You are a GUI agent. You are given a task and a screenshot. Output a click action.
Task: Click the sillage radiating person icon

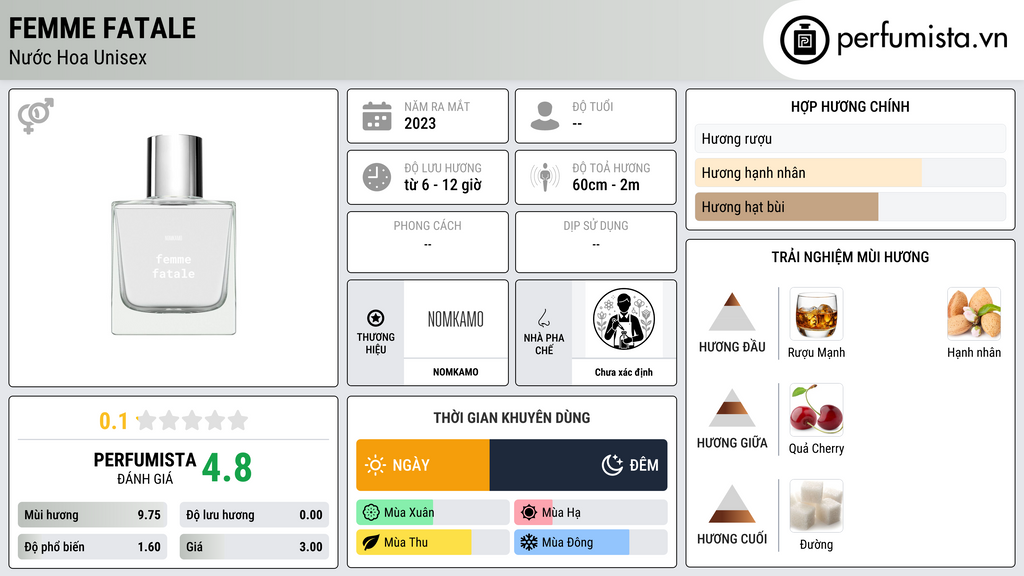[545, 177]
